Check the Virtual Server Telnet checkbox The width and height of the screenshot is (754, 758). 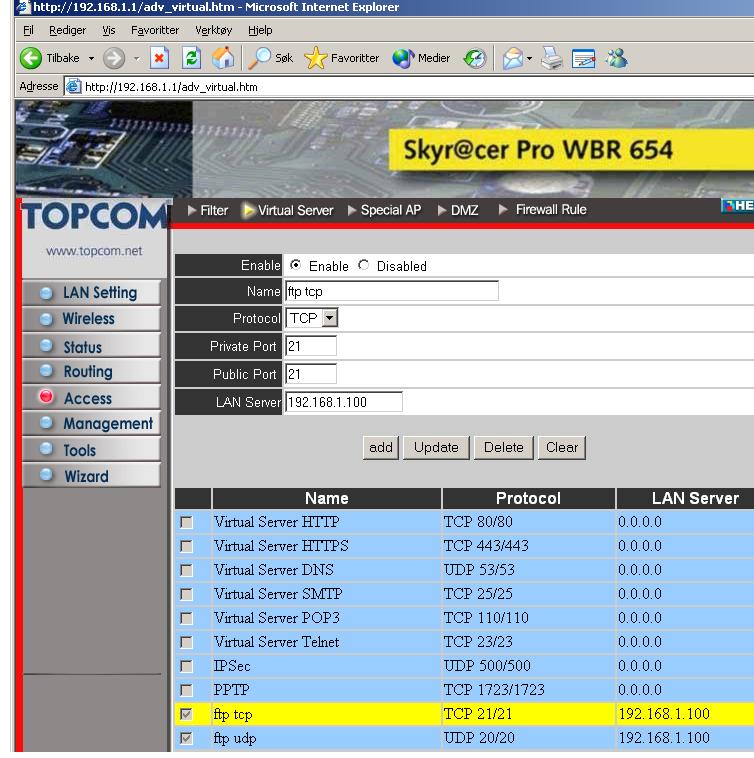[x=186, y=642]
